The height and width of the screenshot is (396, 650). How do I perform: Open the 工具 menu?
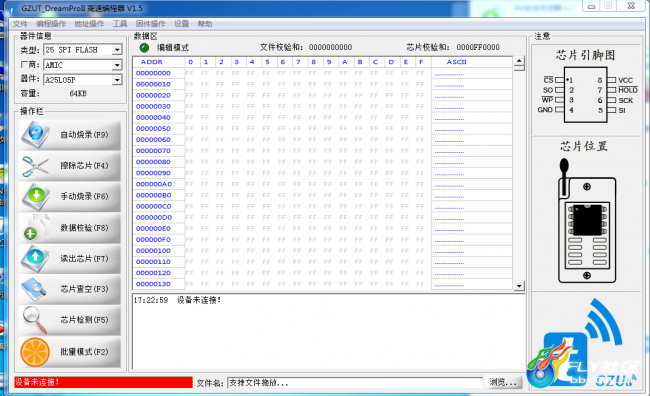pyautogui.click(x=120, y=24)
